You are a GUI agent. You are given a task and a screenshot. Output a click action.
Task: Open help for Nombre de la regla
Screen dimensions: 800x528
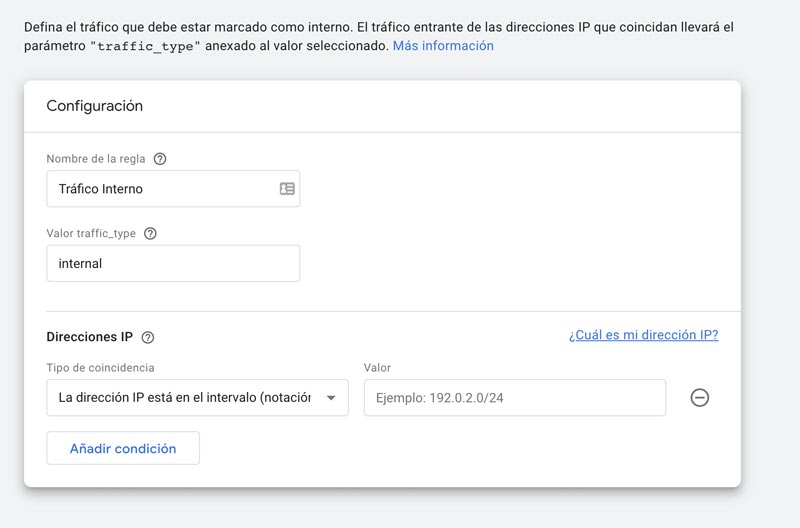coord(160,159)
